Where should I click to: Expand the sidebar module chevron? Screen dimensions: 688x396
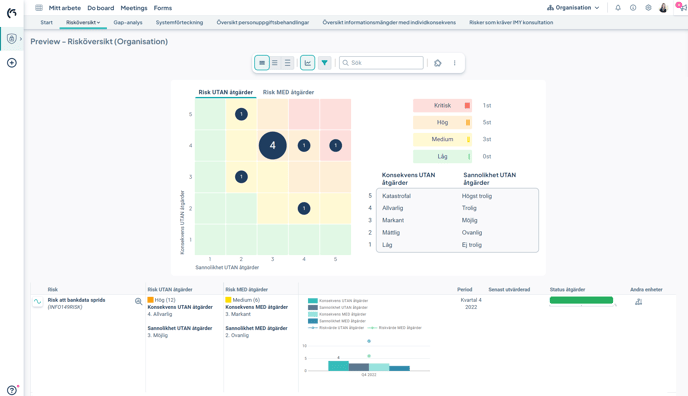[x=21, y=39]
